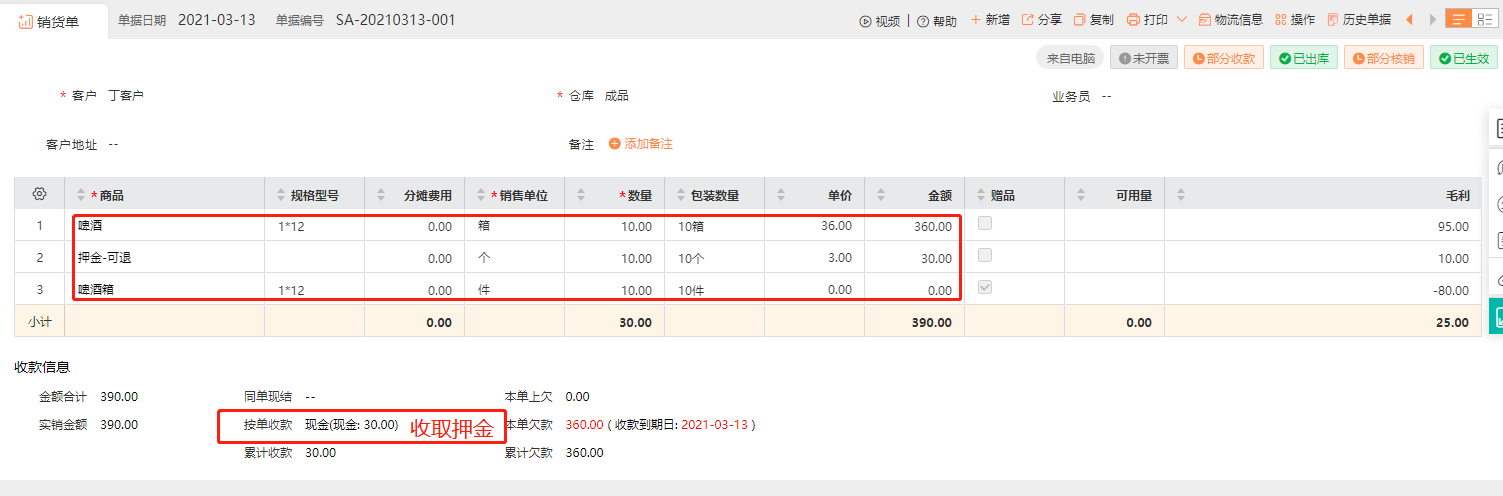Switch to the detailed layout view

point(1484,19)
